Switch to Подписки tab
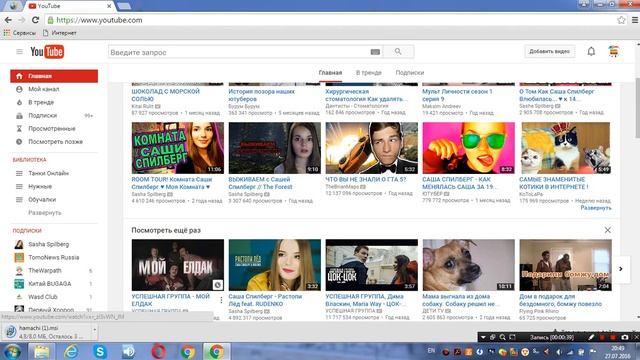 (x=410, y=73)
